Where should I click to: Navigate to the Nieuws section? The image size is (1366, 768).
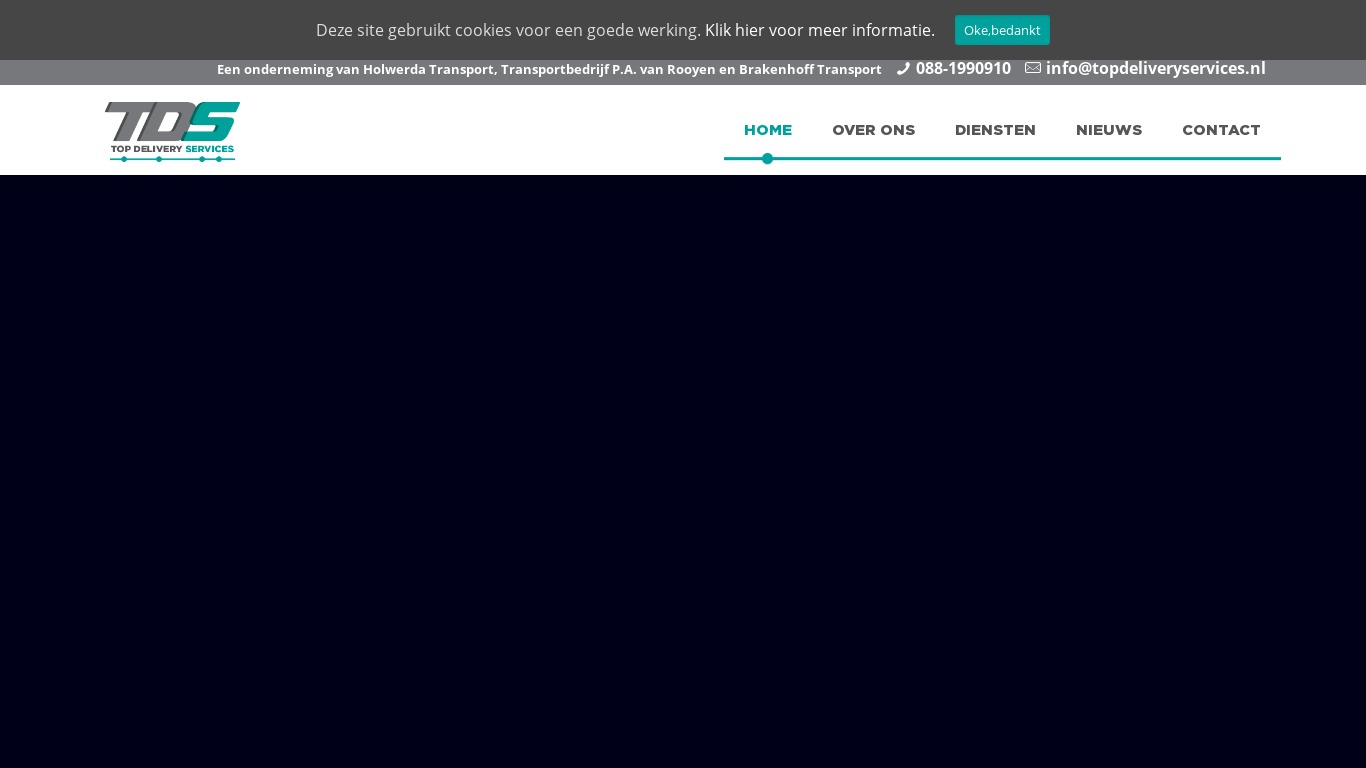pyautogui.click(x=1108, y=130)
